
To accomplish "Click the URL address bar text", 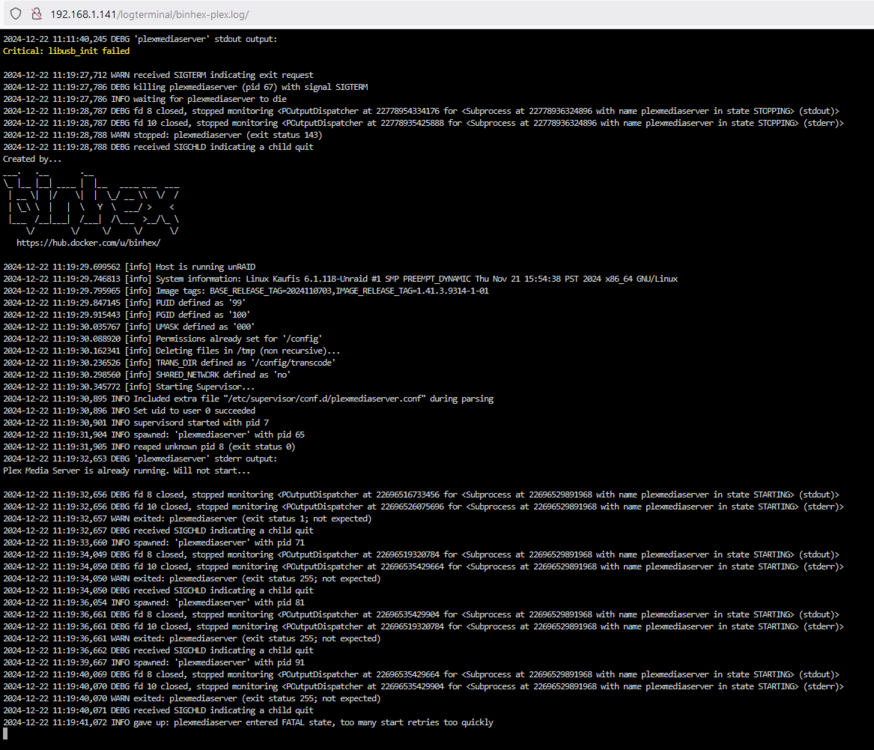I will [149, 14].
